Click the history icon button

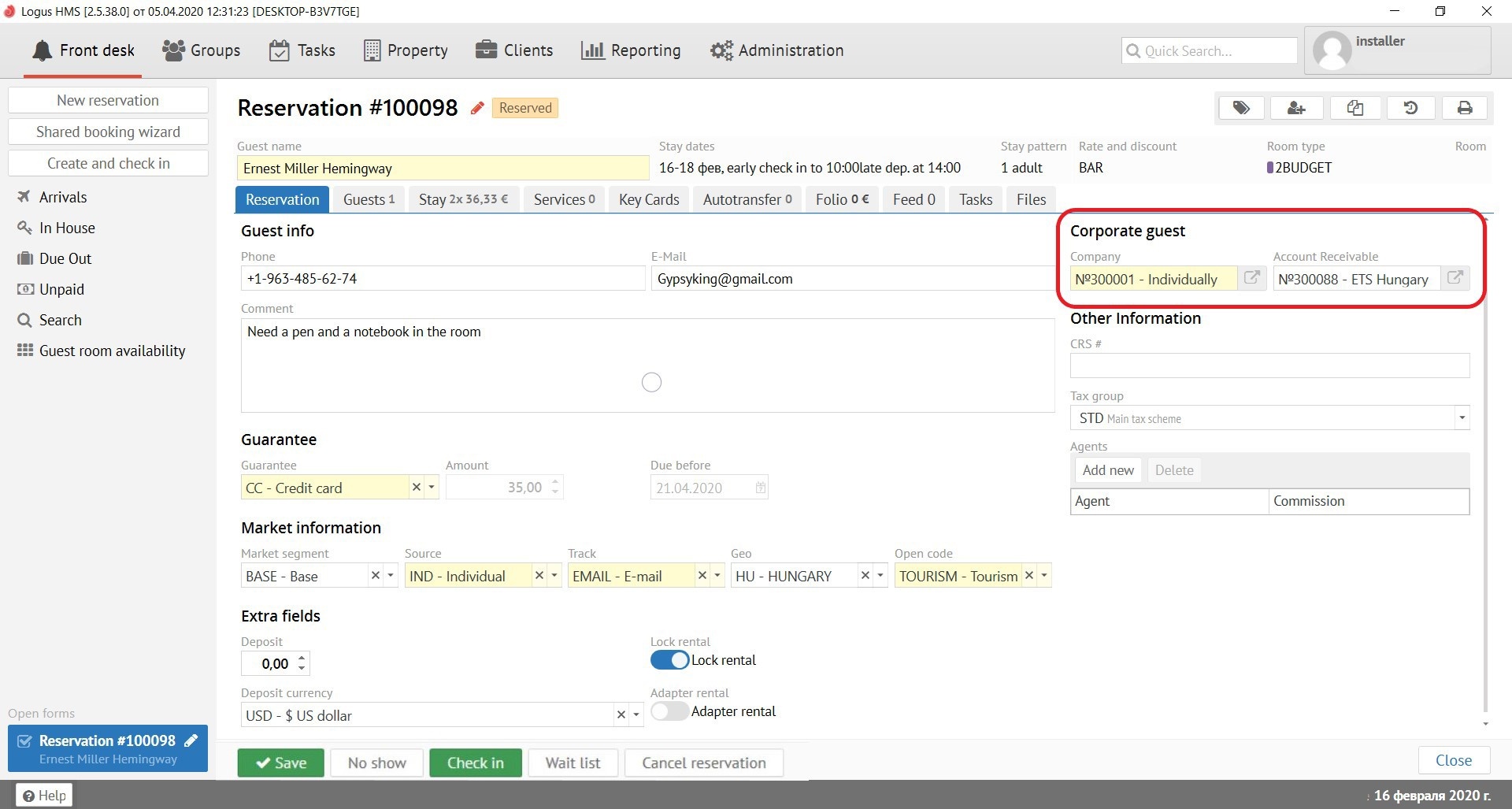(1410, 108)
